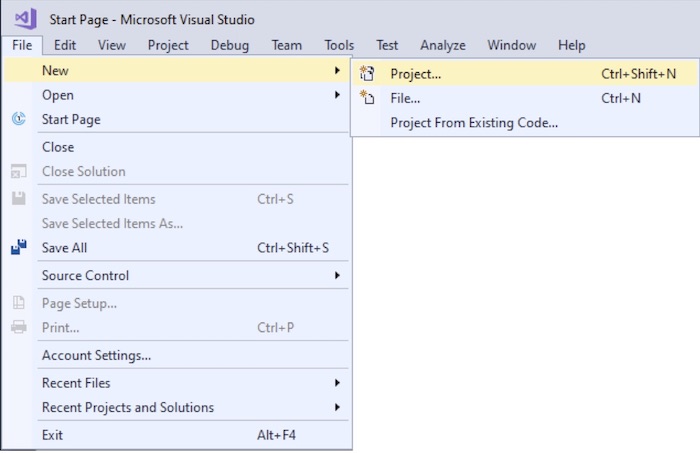This screenshot has height=453, width=700.
Task: Click the Save All floppy disks icon
Action: pos(19,247)
